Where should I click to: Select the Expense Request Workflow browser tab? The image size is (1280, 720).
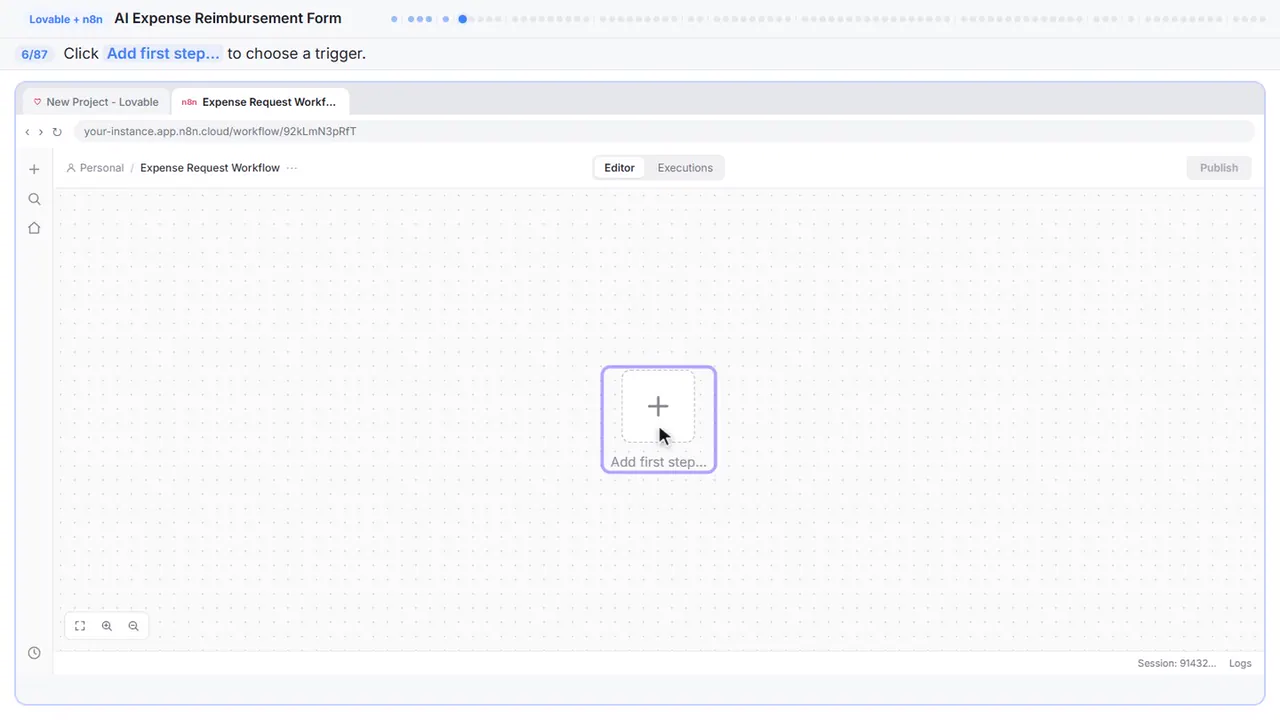coord(260,102)
